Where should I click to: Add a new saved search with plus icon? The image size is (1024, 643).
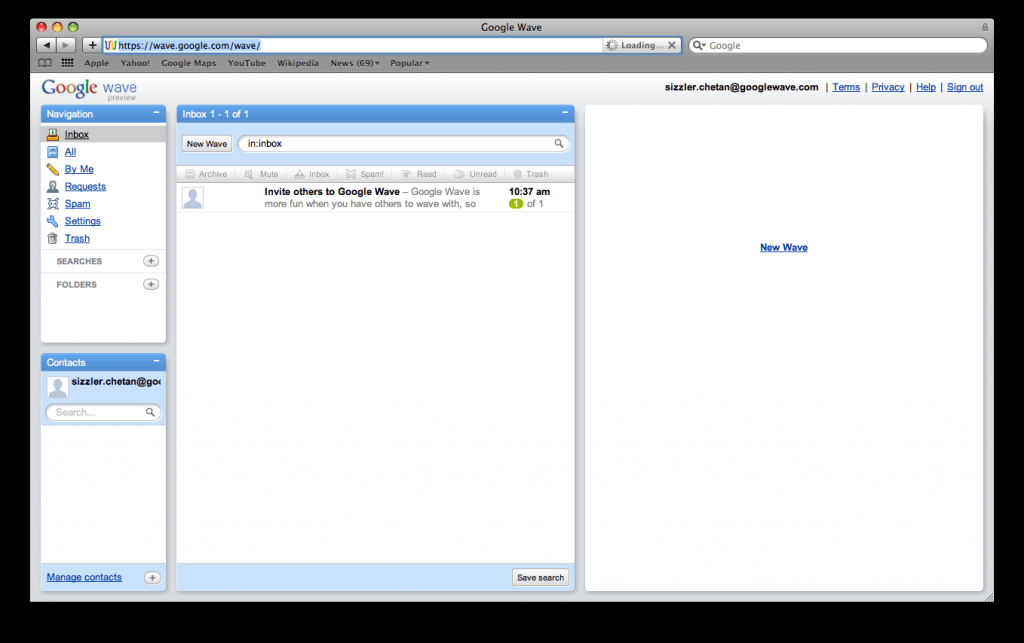point(151,261)
